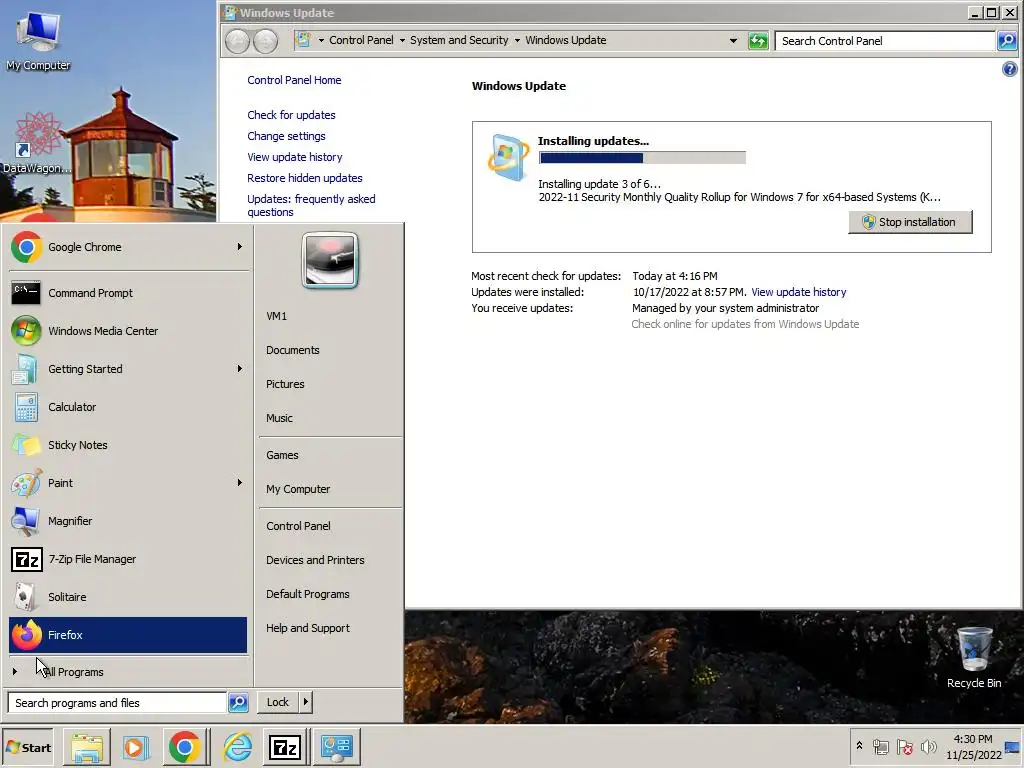This screenshot has height=768, width=1024.
Task: Click View update history in left sidebar
Action: pyautogui.click(x=295, y=157)
